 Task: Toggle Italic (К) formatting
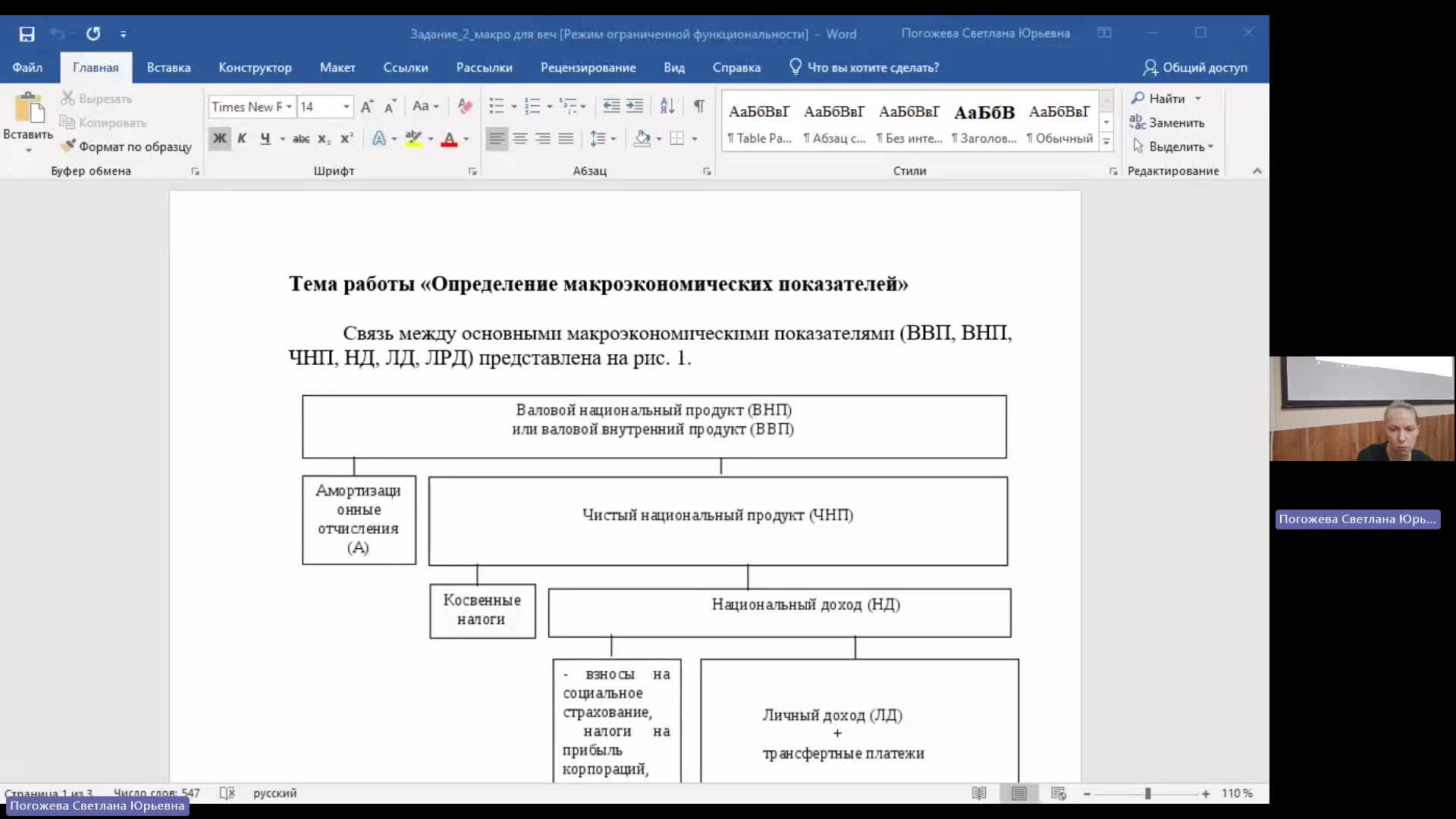click(x=242, y=139)
